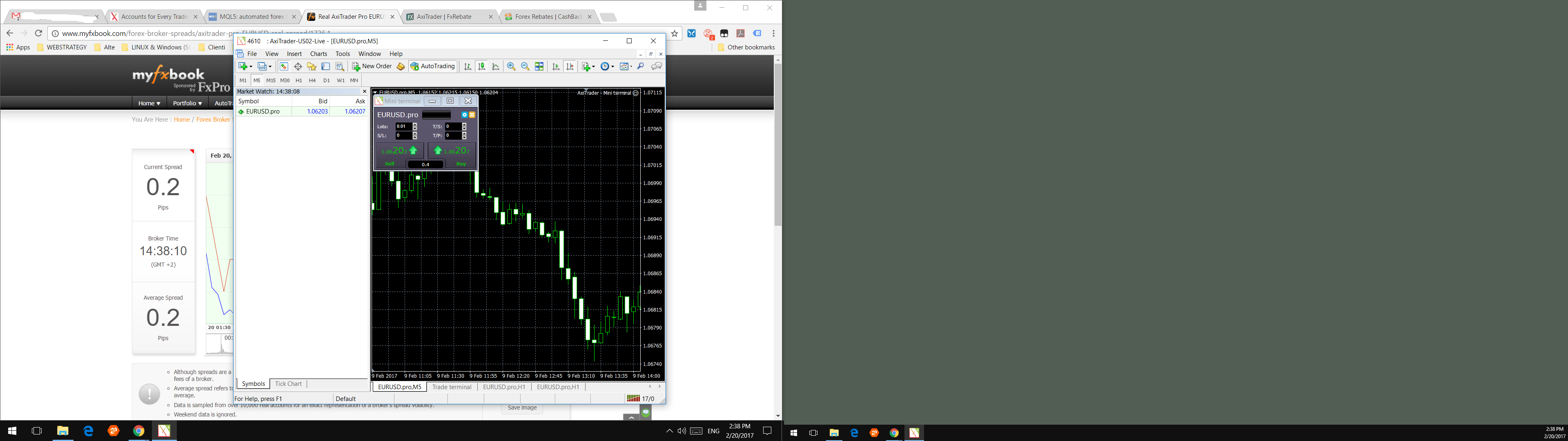Switch to AxiTrader | FxRebate browser tab
Image resolution: width=1568 pixels, height=441 pixels.
point(450,16)
